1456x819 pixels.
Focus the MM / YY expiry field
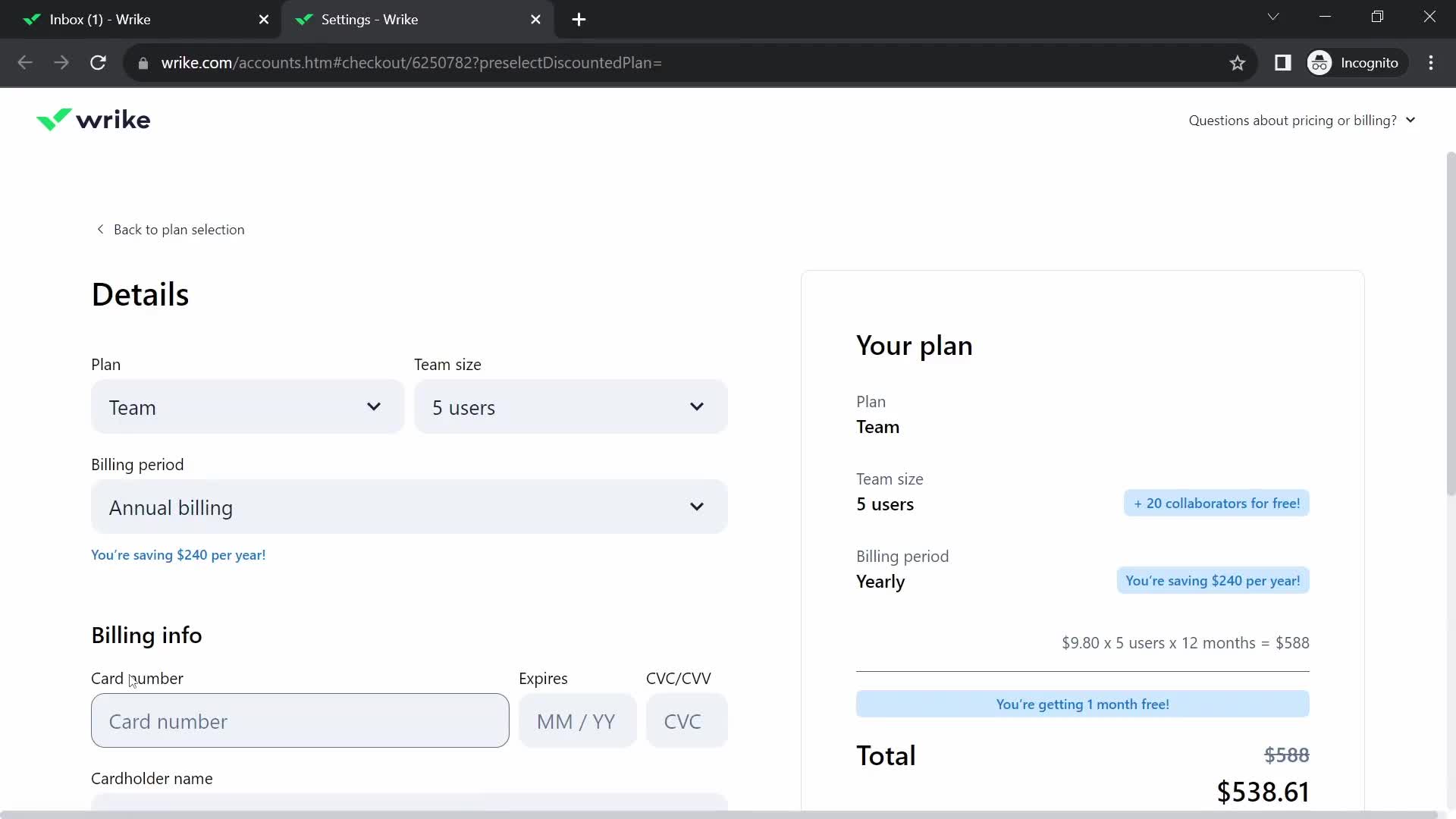coord(578,720)
